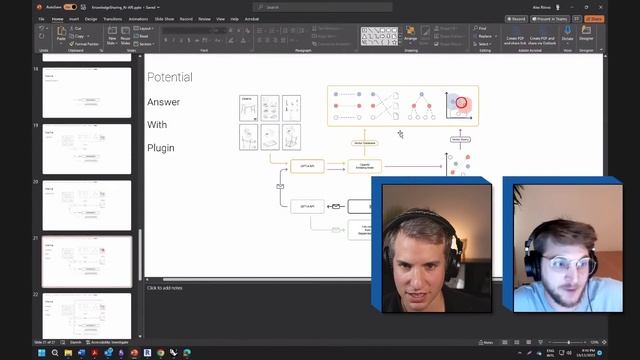The width and height of the screenshot is (640, 360).
Task: Switch to the Acrobat tab
Action: (251, 19)
